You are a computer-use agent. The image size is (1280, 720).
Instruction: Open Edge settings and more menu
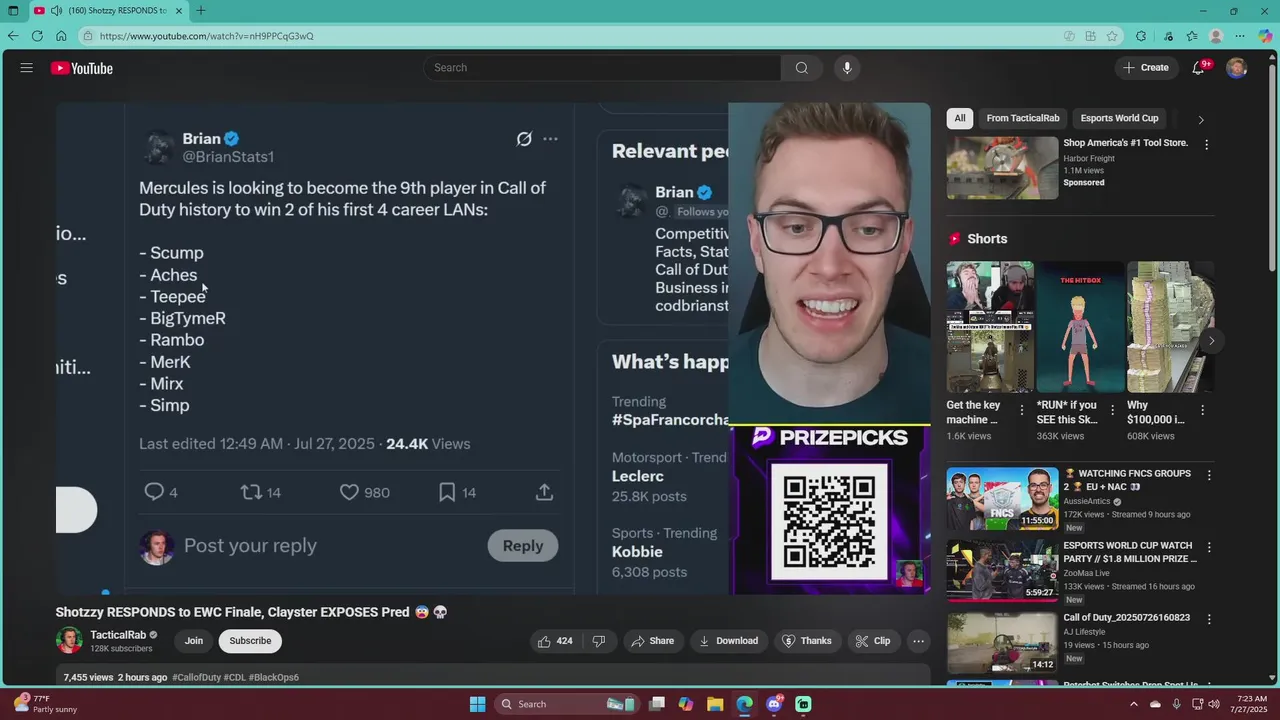(1240, 36)
